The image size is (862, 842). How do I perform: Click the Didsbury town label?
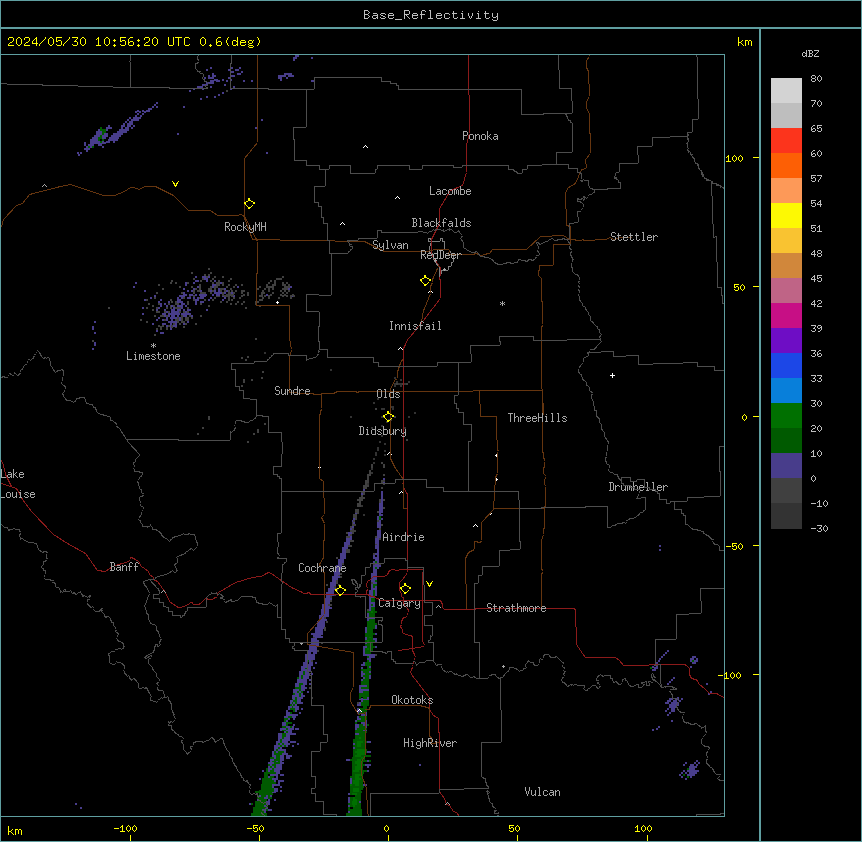[x=382, y=431]
